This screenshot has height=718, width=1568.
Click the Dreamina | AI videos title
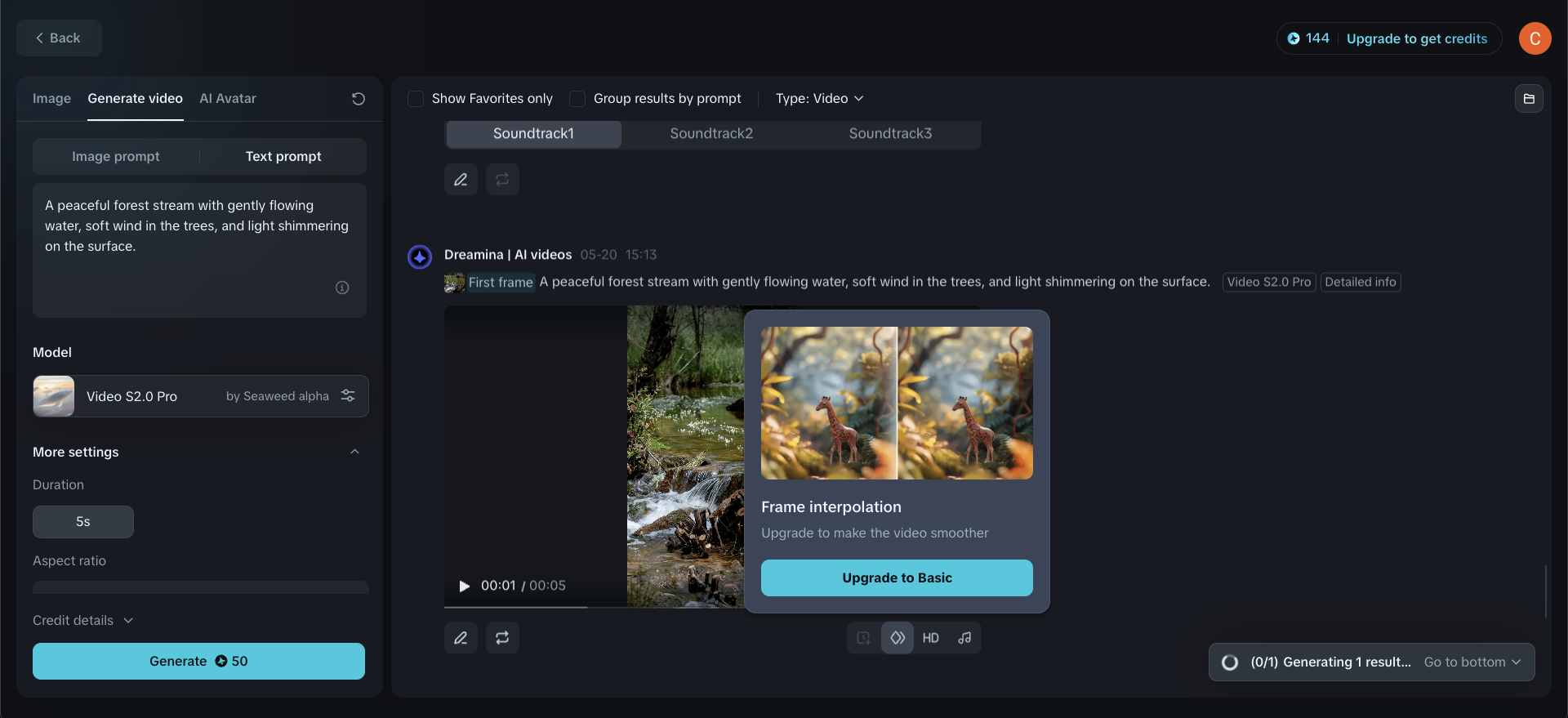(x=508, y=255)
